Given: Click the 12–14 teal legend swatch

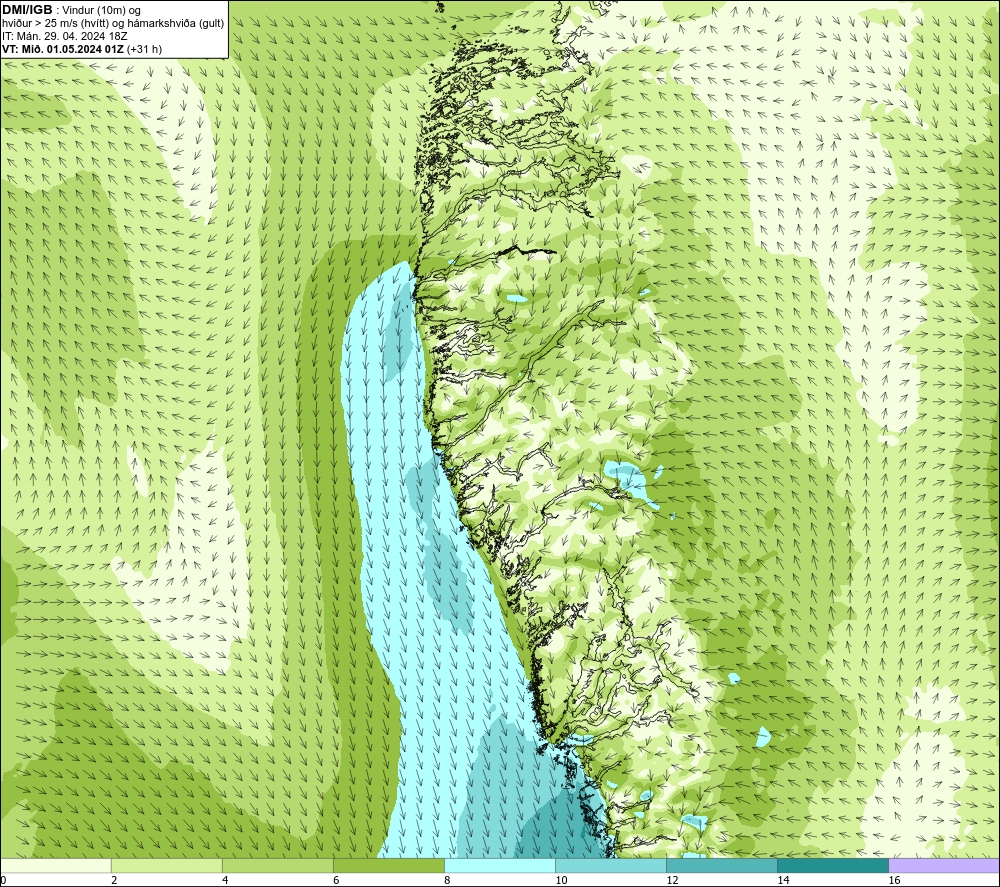Looking at the screenshot, I should (722, 866).
